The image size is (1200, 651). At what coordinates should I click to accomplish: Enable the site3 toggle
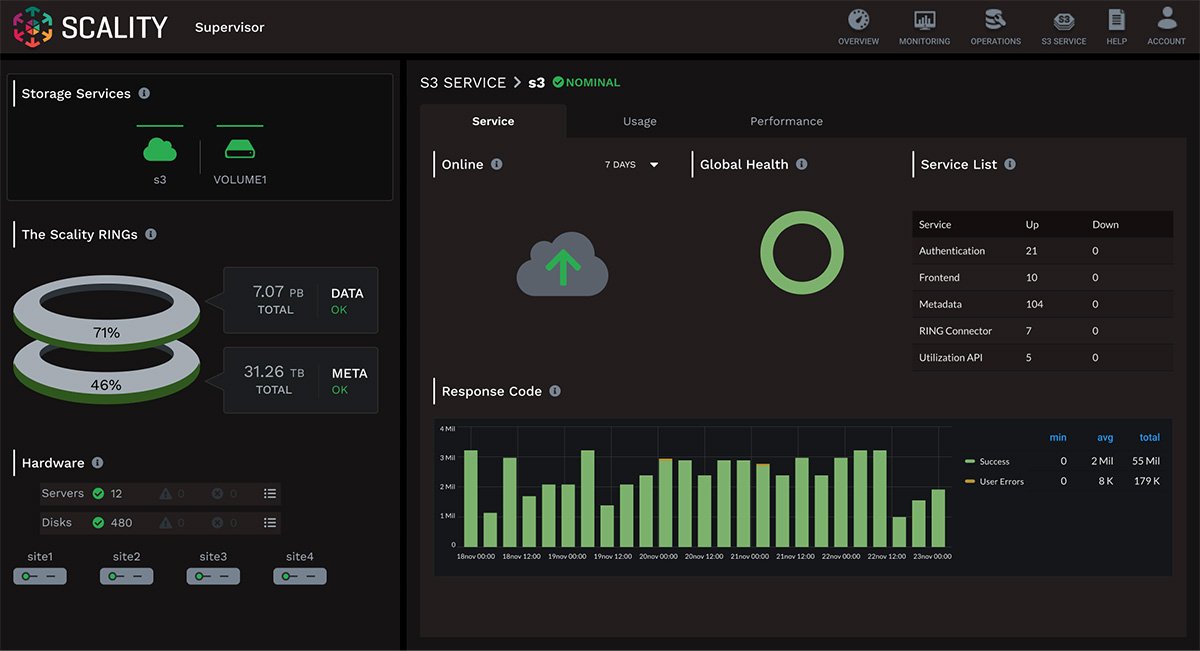pyautogui.click(x=213, y=576)
